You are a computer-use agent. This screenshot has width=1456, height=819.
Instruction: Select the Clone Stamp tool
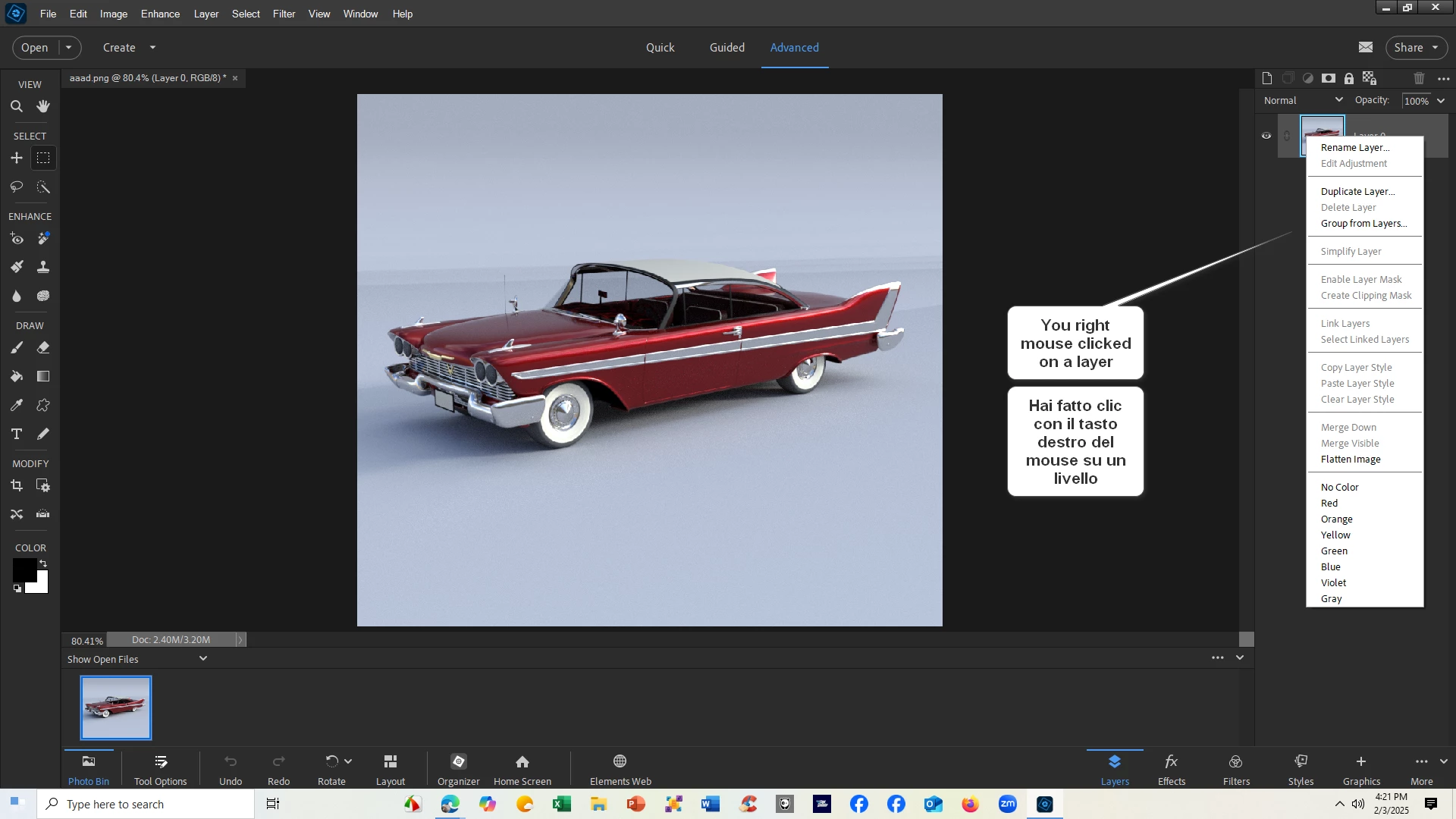click(43, 267)
